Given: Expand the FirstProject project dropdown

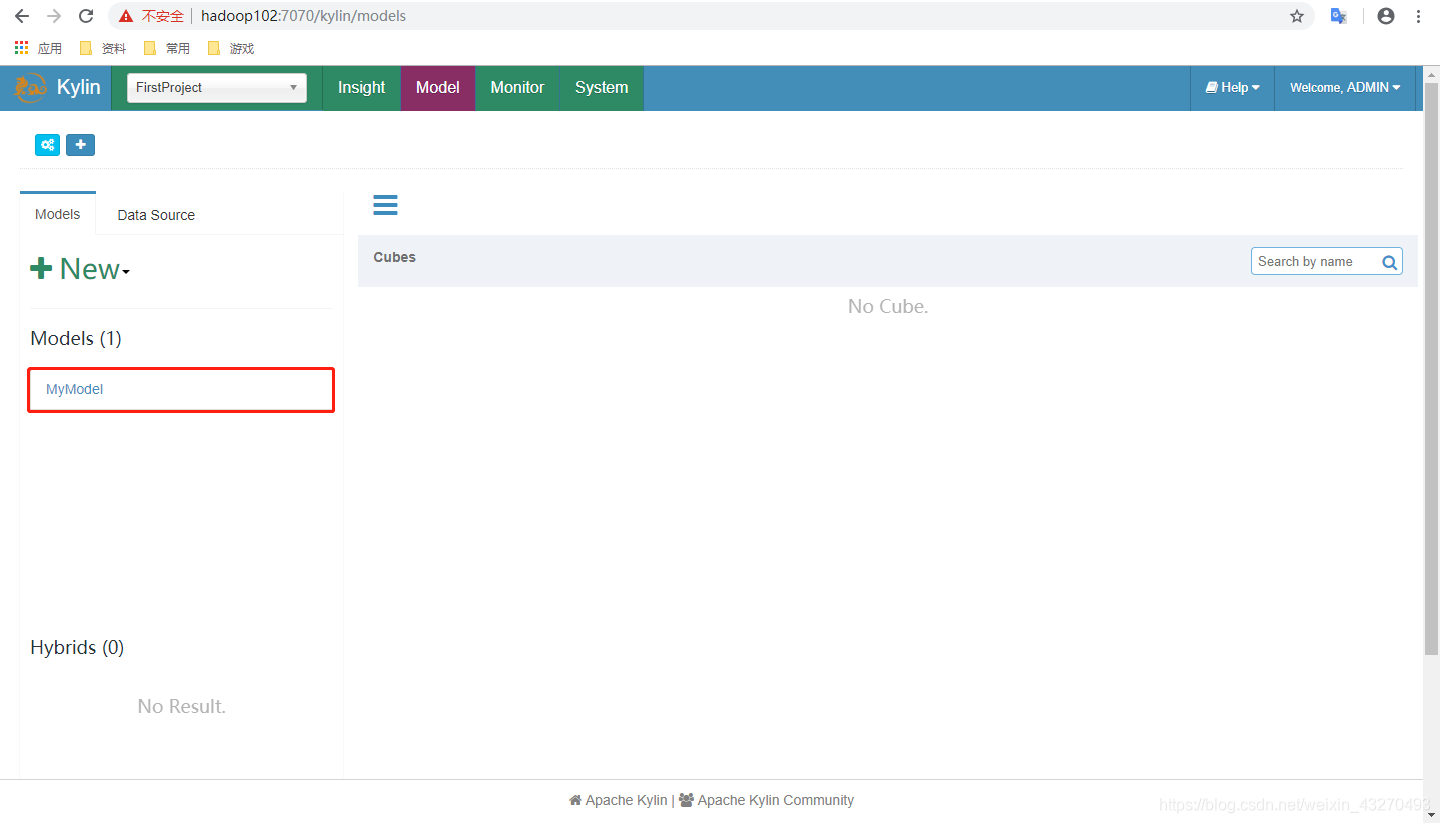Looking at the screenshot, I should (216, 88).
